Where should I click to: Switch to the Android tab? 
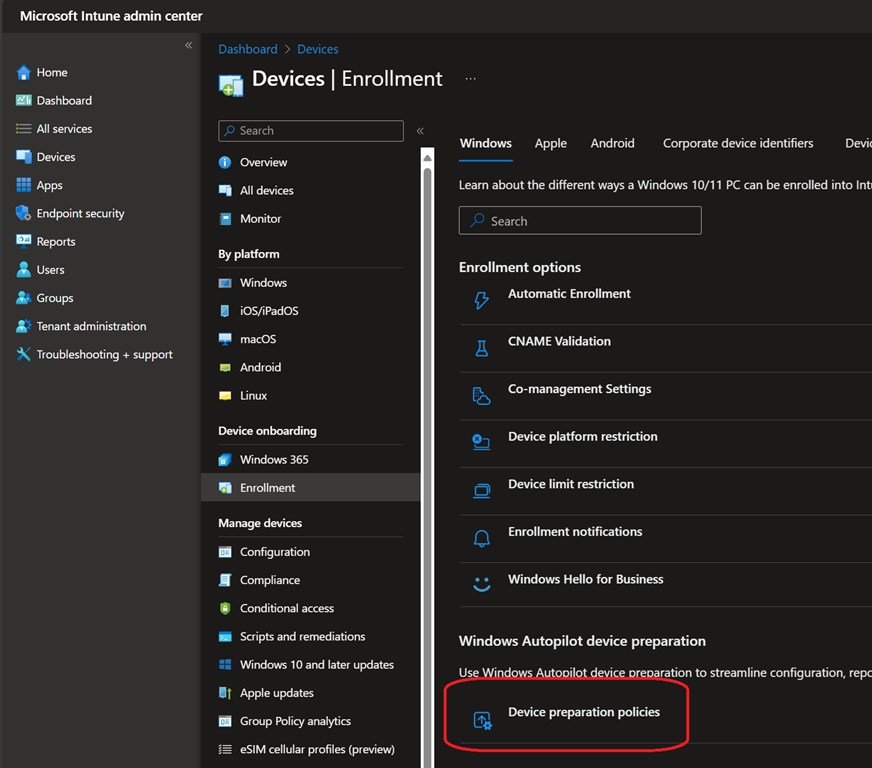tap(612, 144)
